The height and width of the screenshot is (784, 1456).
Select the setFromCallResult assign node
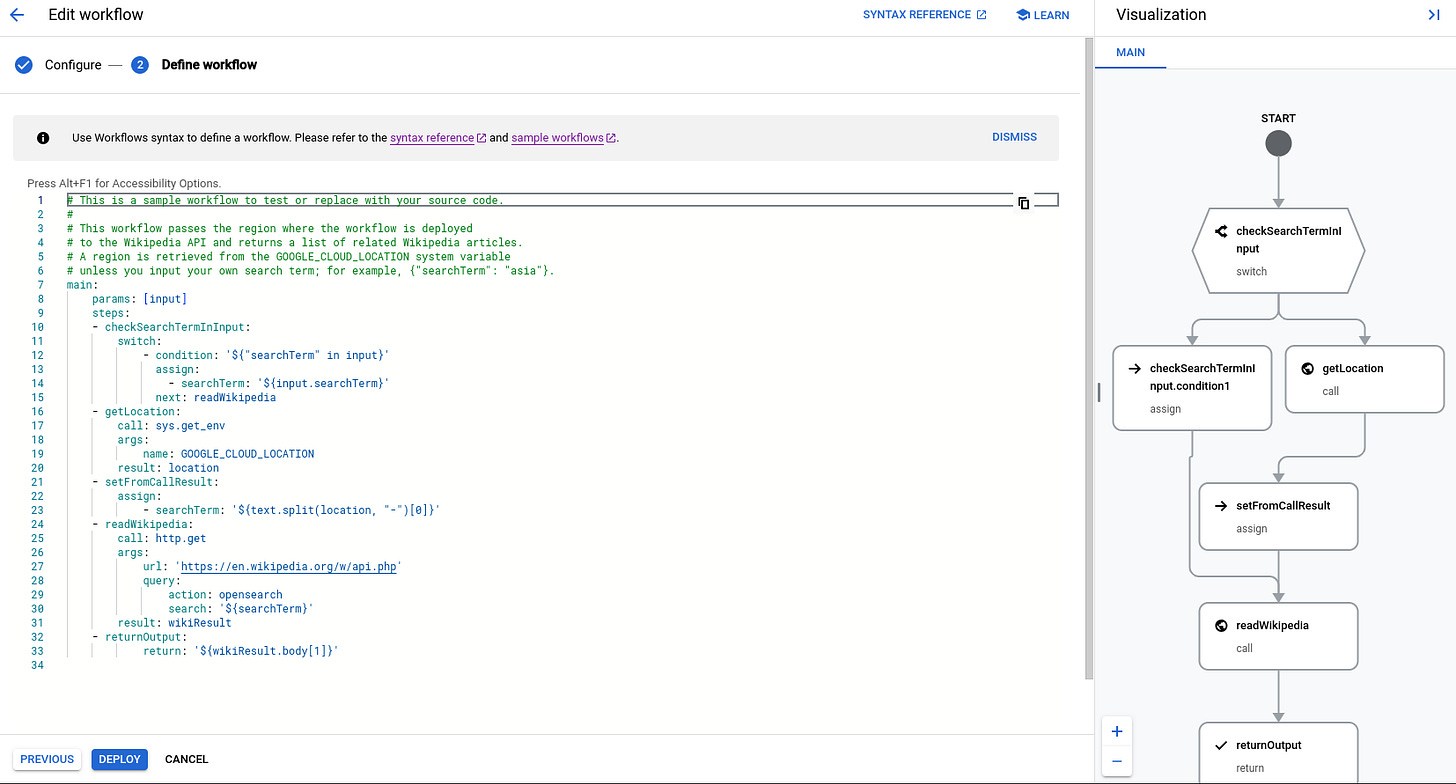coord(1278,516)
